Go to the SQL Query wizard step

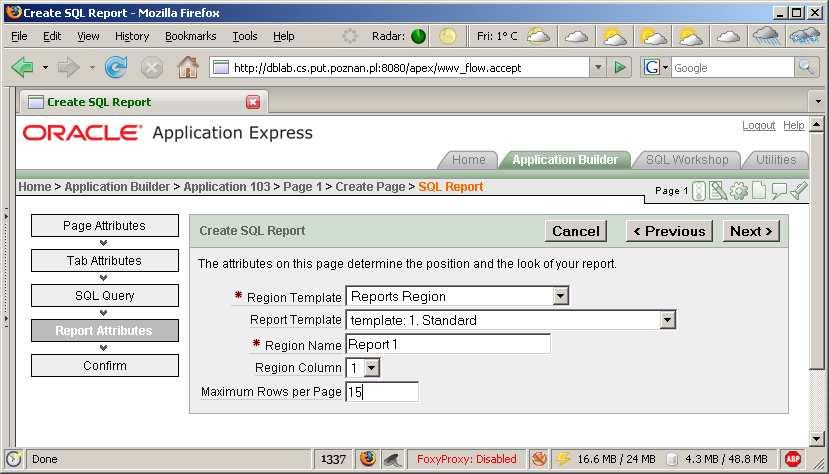click(105, 295)
